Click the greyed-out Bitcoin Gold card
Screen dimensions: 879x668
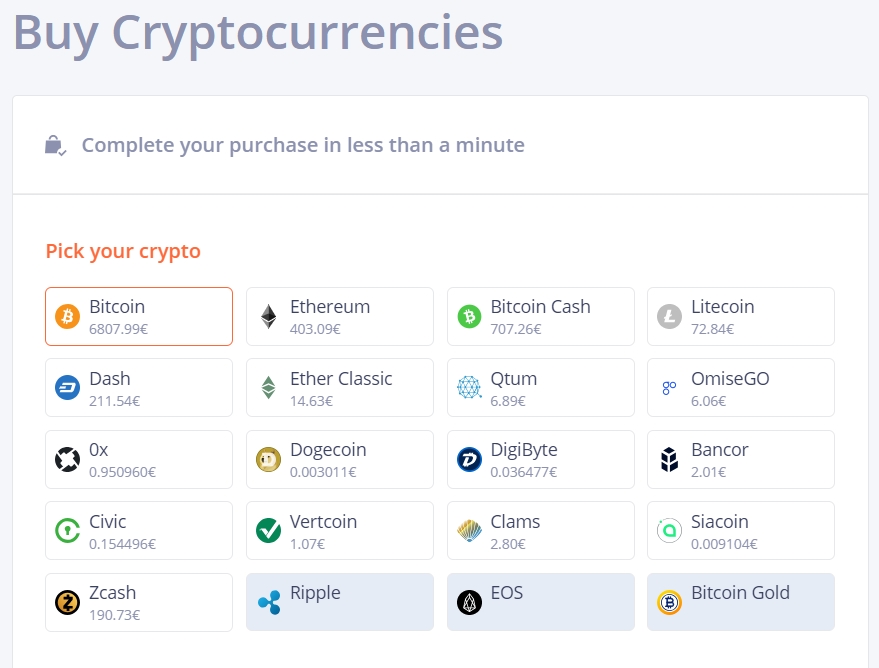[x=741, y=602]
